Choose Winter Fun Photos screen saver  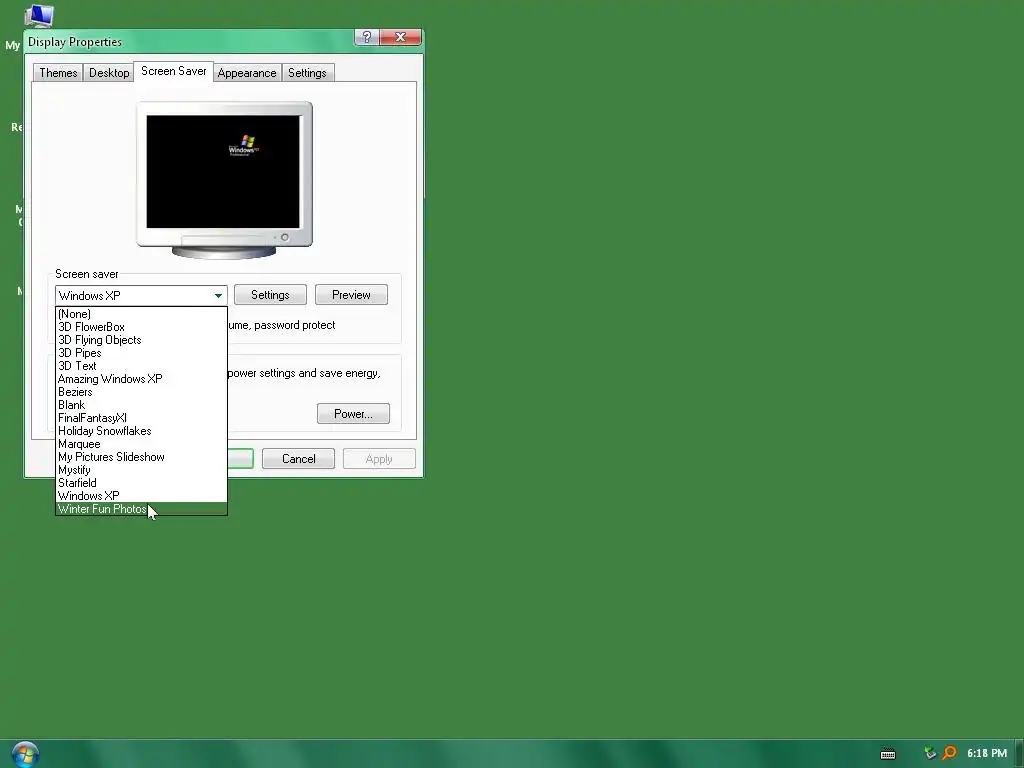(141, 509)
